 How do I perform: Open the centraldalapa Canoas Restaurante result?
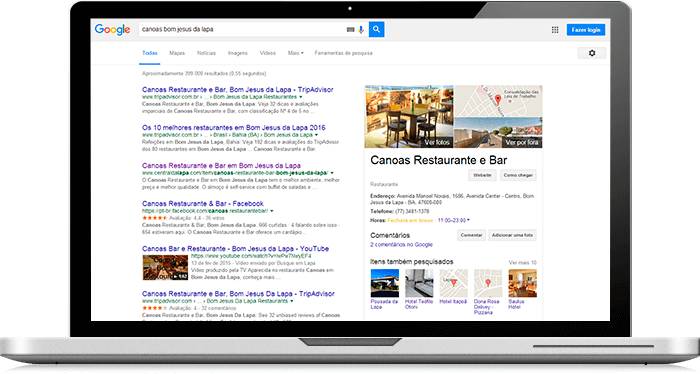point(221,166)
